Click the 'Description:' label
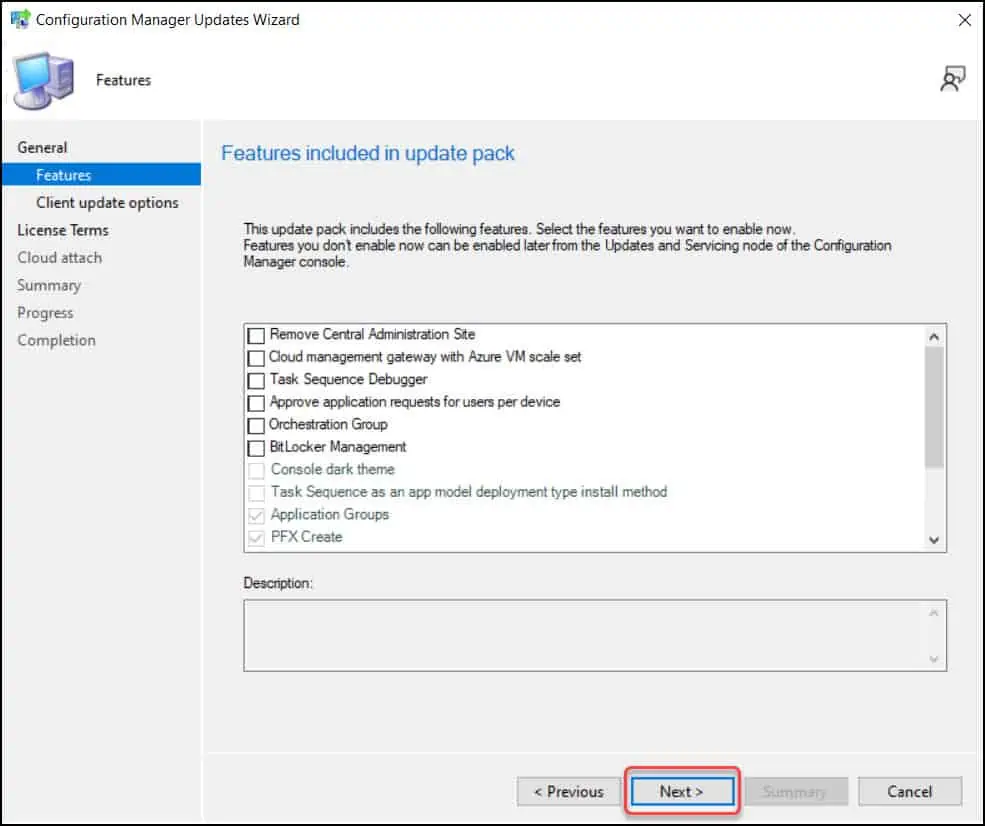 [x=278, y=584]
